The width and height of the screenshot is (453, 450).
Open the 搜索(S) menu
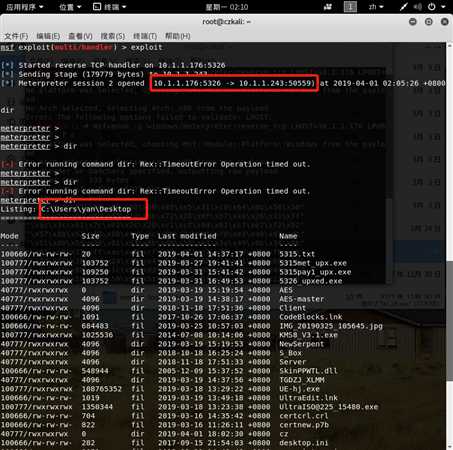click(113, 36)
